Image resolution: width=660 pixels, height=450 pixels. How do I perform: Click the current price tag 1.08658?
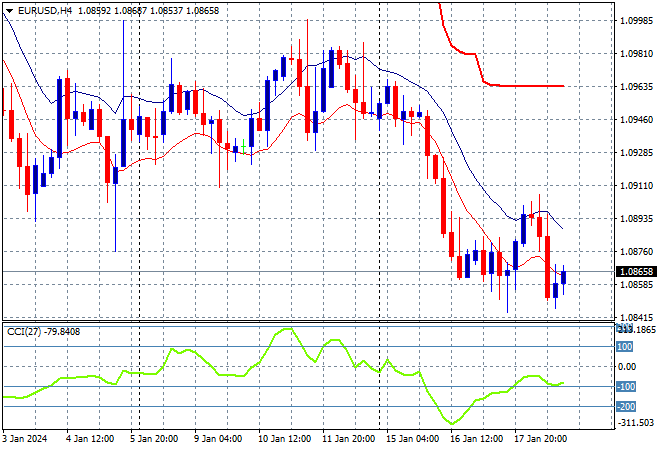[637, 272]
